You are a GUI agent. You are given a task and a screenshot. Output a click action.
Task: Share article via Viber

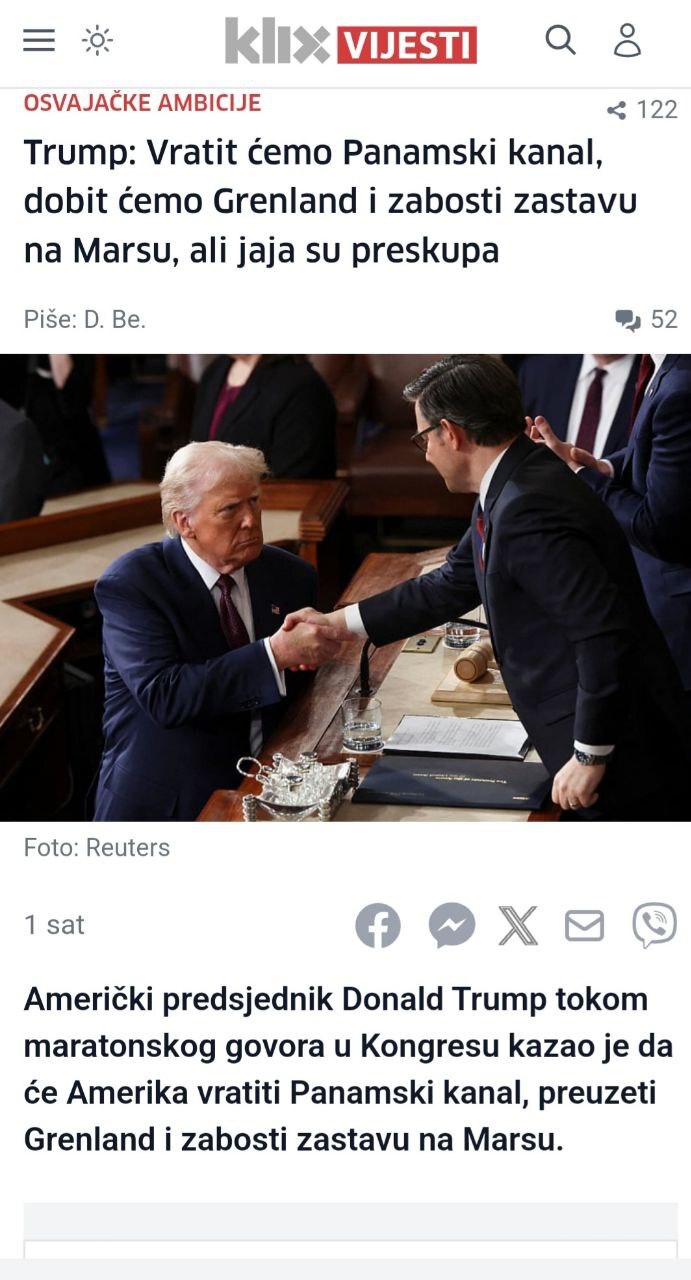point(654,925)
